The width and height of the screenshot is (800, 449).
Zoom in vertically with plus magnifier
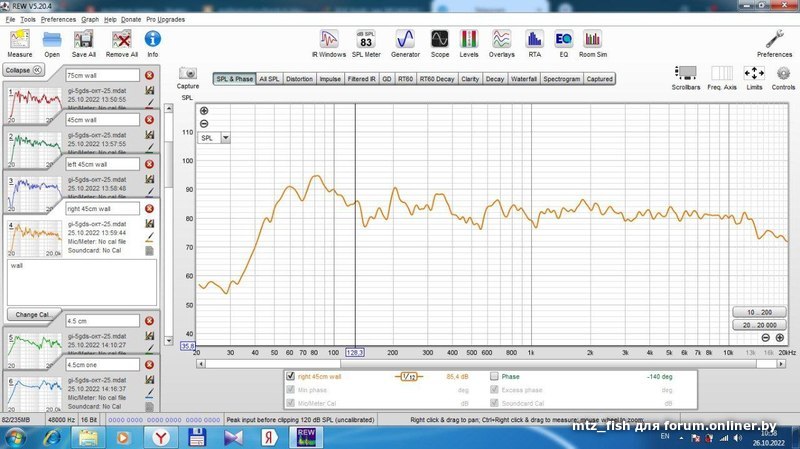point(204,111)
